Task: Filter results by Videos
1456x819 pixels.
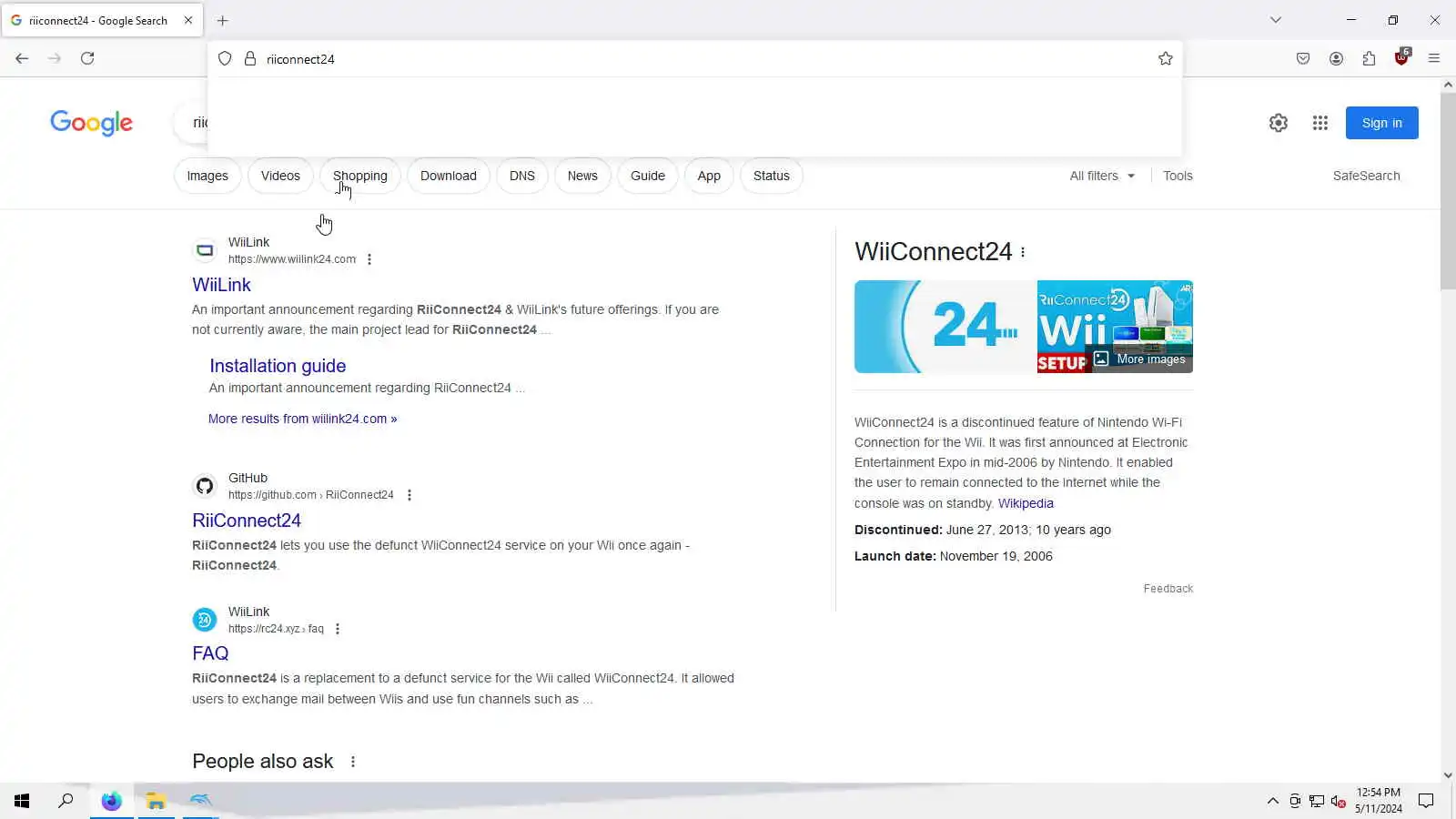Action: [280, 176]
